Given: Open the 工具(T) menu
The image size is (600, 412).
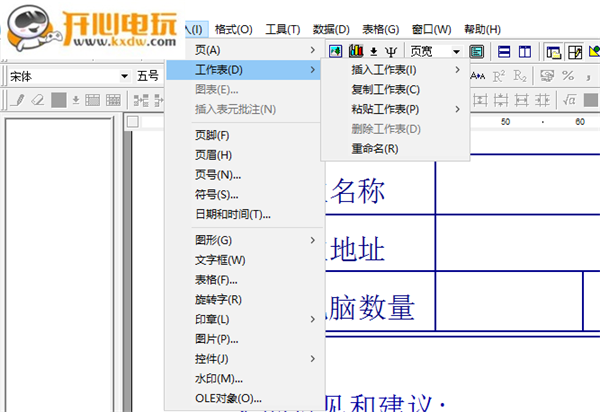Looking at the screenshot, I should (283, 29).
